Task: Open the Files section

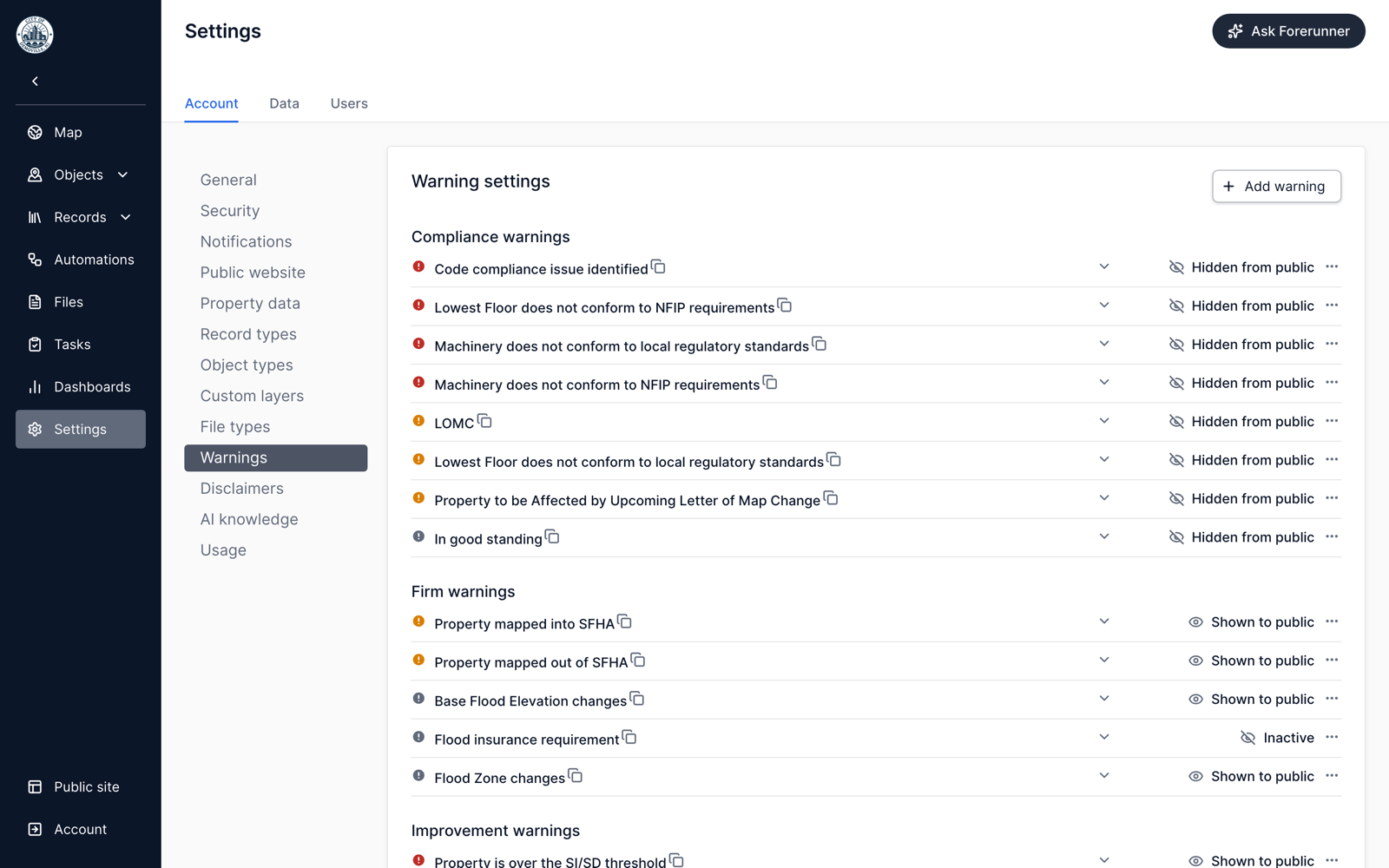Action: pyautogui.click(x=81, y=302)
